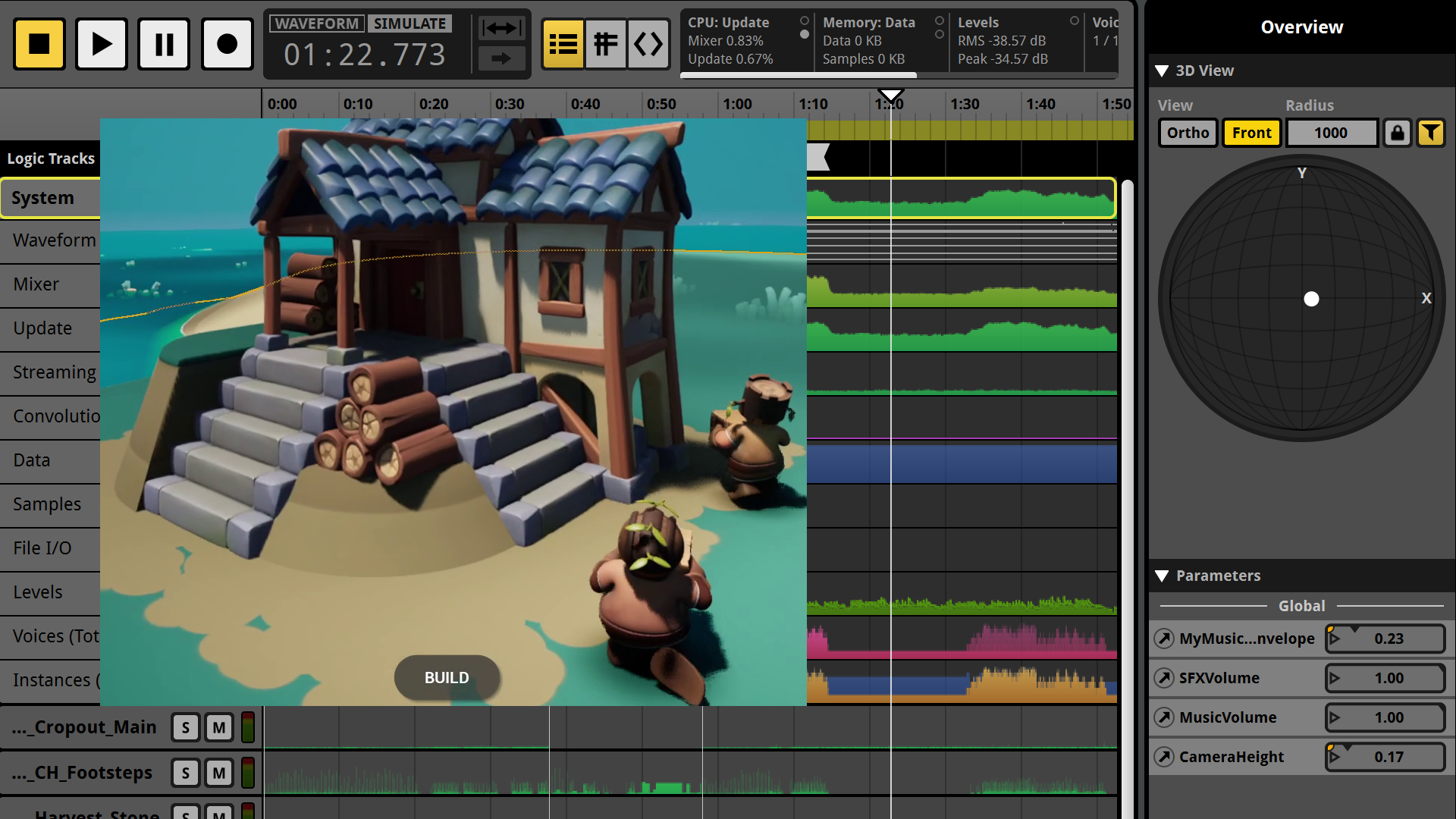1456x819 pixels.
Task: Mute the CH_Footsteps track
Action: click(x=219, y=773)
